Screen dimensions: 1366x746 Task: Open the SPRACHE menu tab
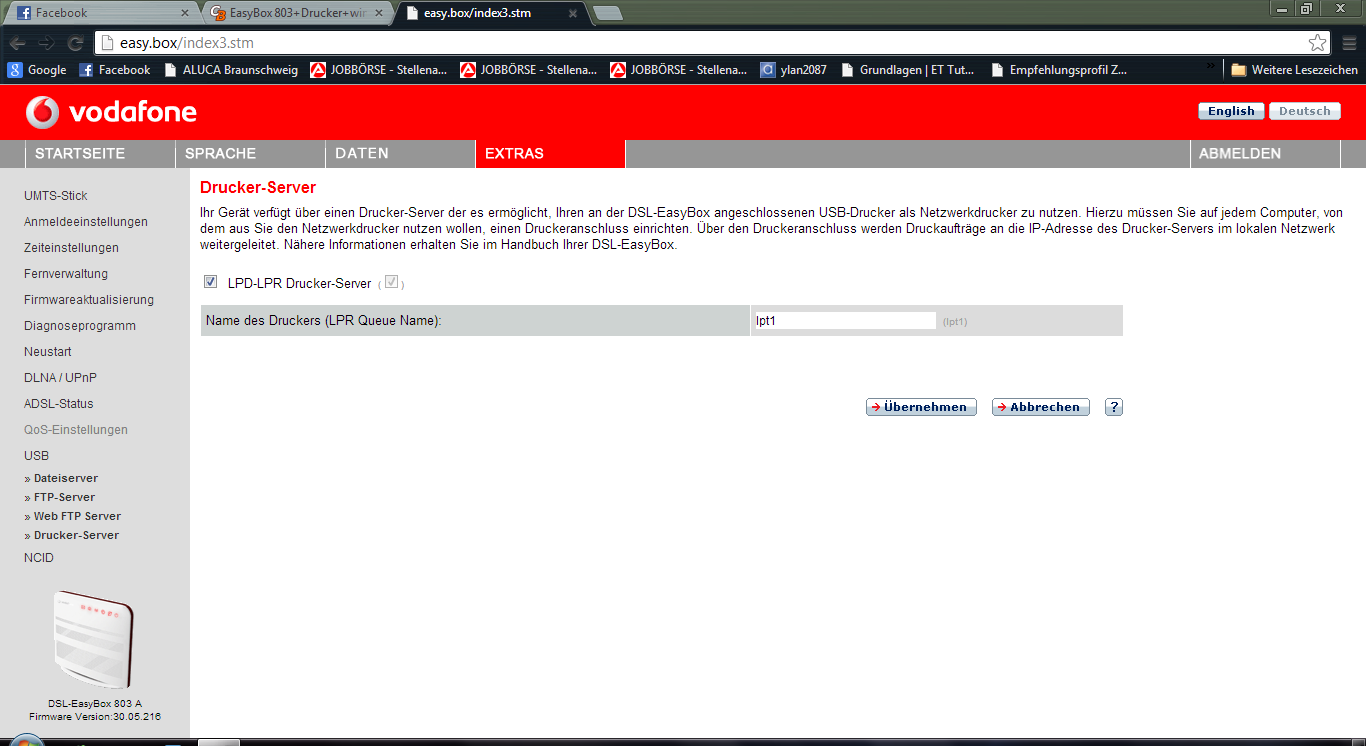click(x=250, y=154)
